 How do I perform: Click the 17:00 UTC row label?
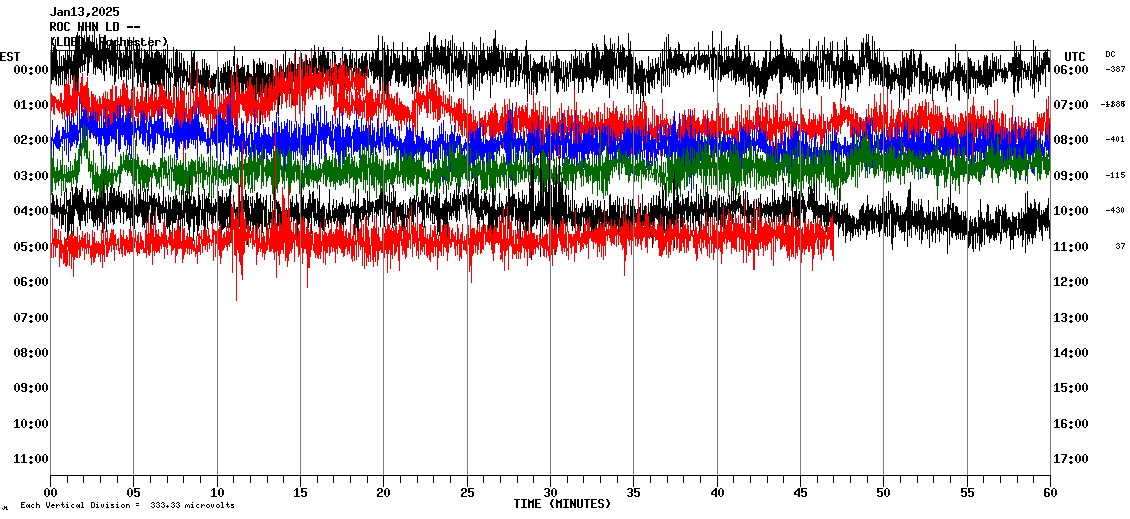[x=1071, y=459]
